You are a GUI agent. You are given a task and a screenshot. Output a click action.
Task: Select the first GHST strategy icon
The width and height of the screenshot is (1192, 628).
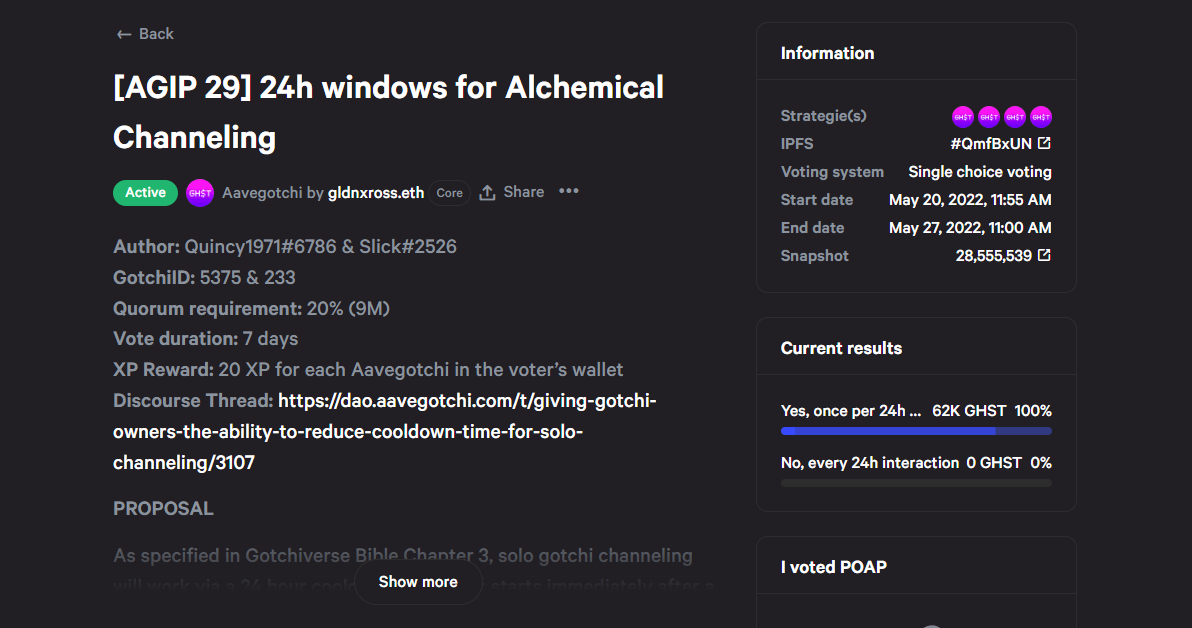coord(963,116)
